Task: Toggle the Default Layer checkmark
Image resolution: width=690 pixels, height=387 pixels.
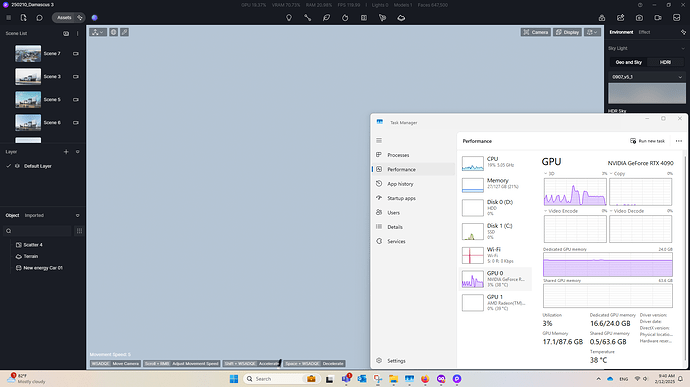Action: 8,166
